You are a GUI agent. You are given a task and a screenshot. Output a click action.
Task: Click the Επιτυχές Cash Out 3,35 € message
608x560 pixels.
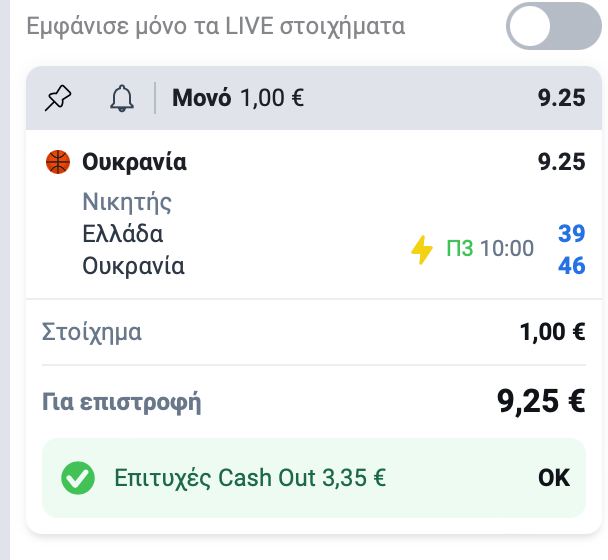tap(250, 478)
